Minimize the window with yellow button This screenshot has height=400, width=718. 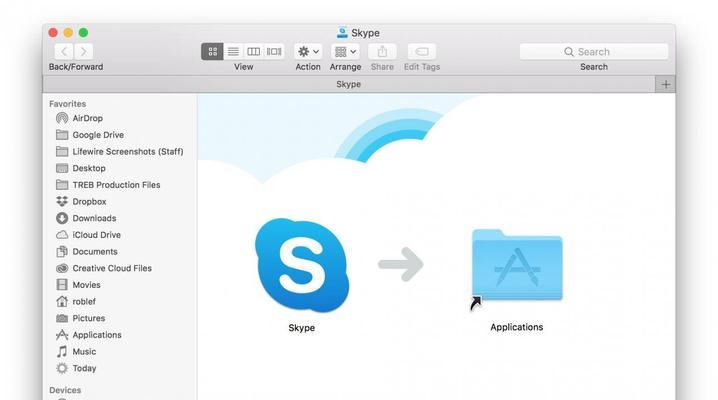[x=68, y=32]
